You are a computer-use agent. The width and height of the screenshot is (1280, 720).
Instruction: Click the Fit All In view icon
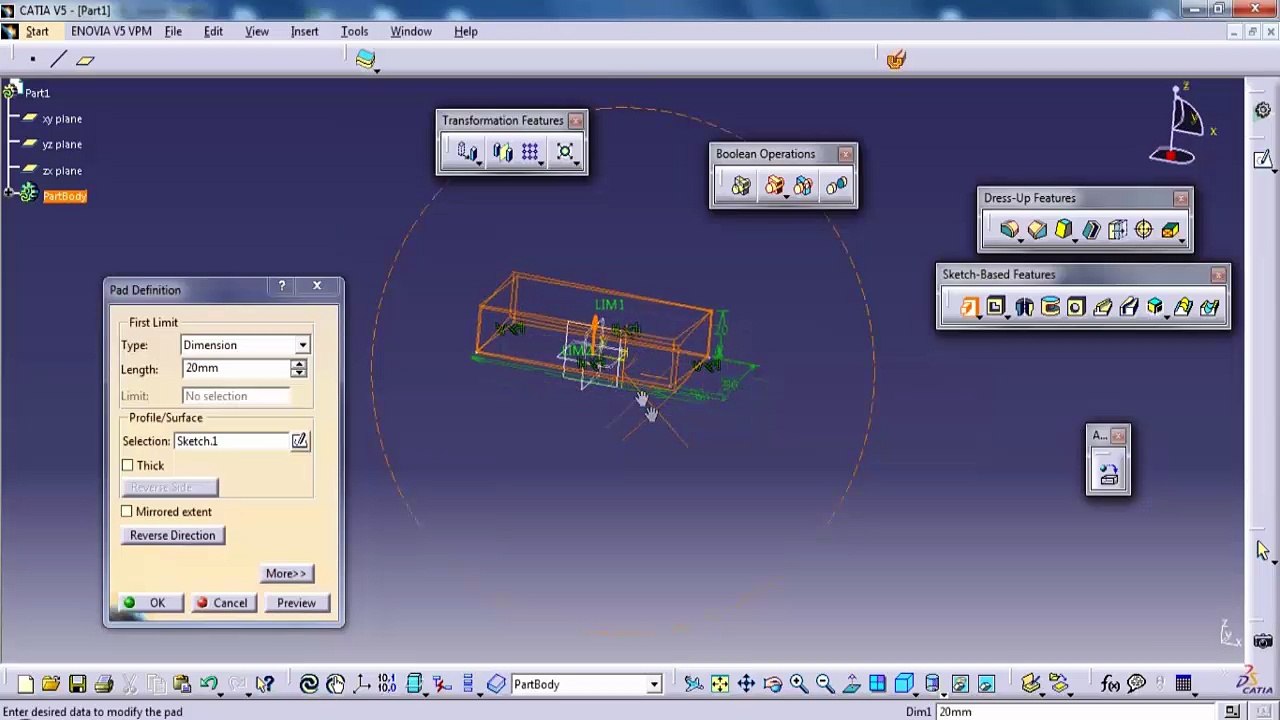720,684
